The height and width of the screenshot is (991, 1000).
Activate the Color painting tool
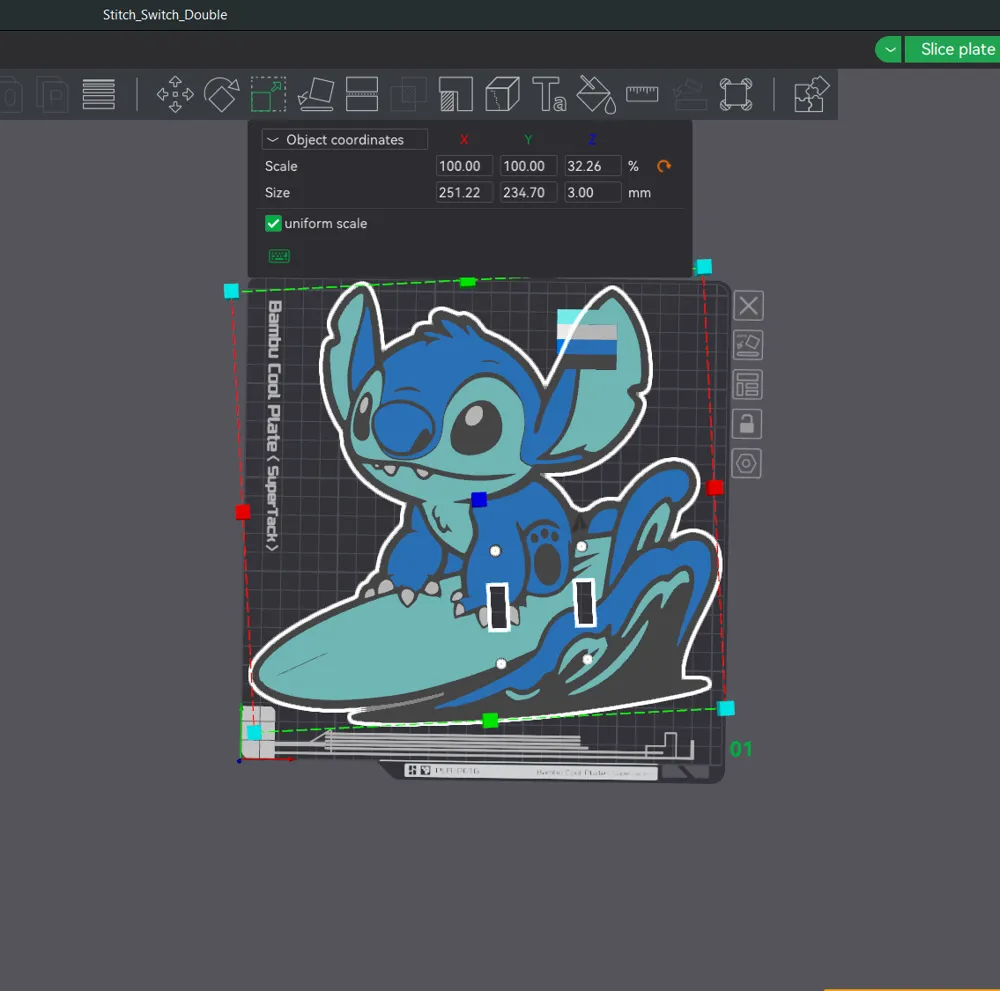tap(596, 94)
